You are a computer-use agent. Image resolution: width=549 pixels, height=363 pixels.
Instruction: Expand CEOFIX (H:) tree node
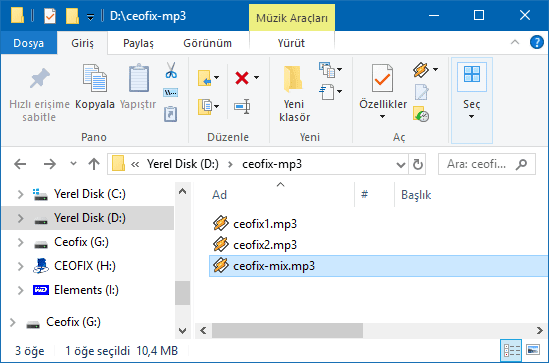tap(21, 266)
